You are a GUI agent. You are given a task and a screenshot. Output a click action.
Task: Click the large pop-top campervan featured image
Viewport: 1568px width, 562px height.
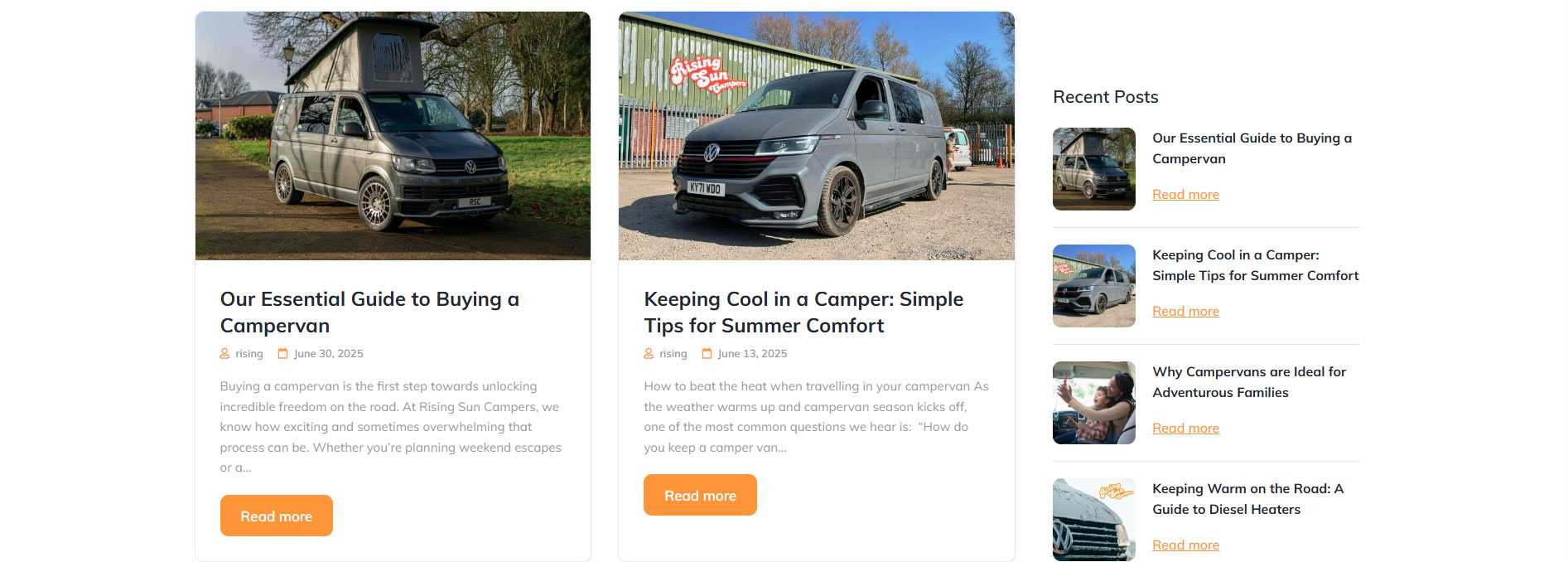pos(393,136)
